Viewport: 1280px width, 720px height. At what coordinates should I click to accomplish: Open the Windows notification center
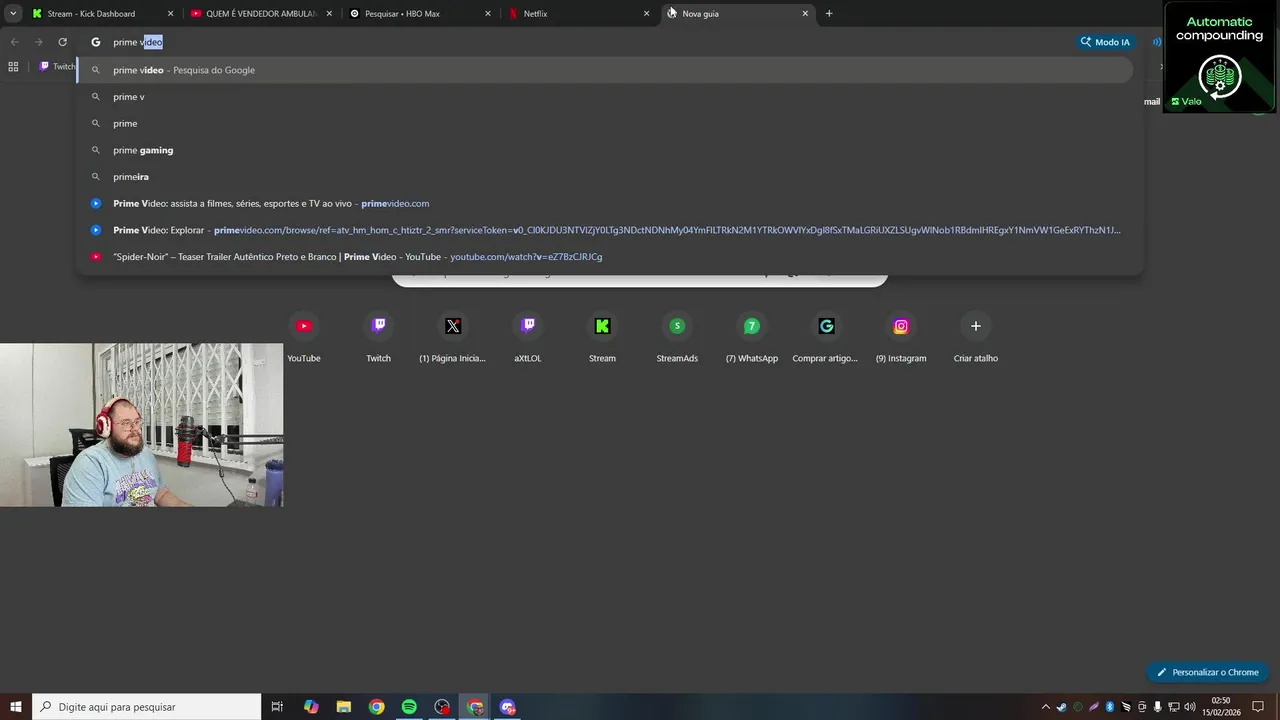coord(1258,707)
